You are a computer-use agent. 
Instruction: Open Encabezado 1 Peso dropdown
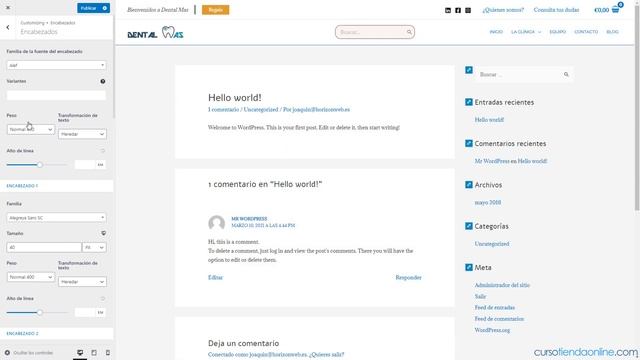click(x=31, y=277)
